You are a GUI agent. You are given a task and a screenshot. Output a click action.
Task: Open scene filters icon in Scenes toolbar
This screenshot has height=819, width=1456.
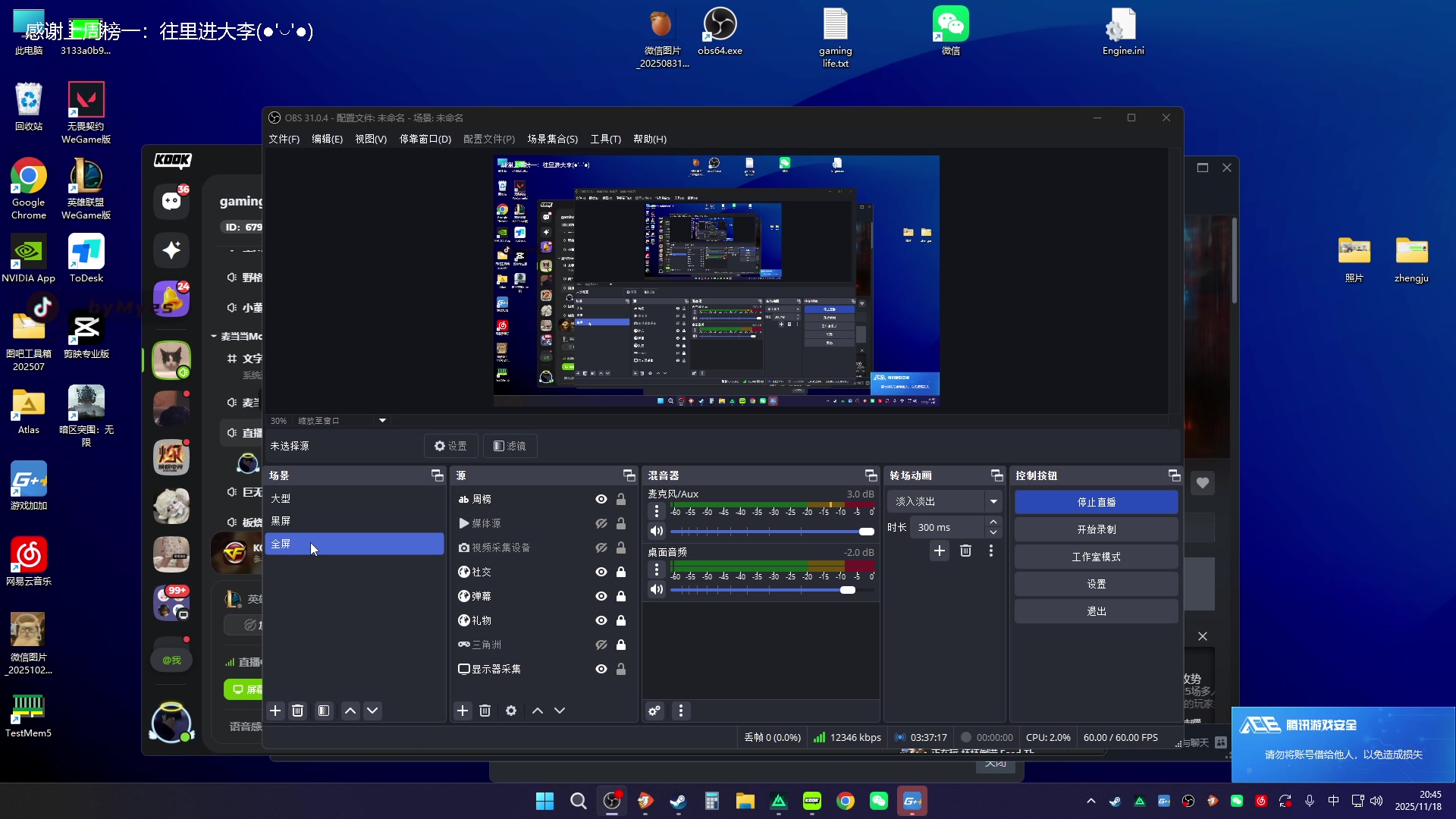click(324, 711)
